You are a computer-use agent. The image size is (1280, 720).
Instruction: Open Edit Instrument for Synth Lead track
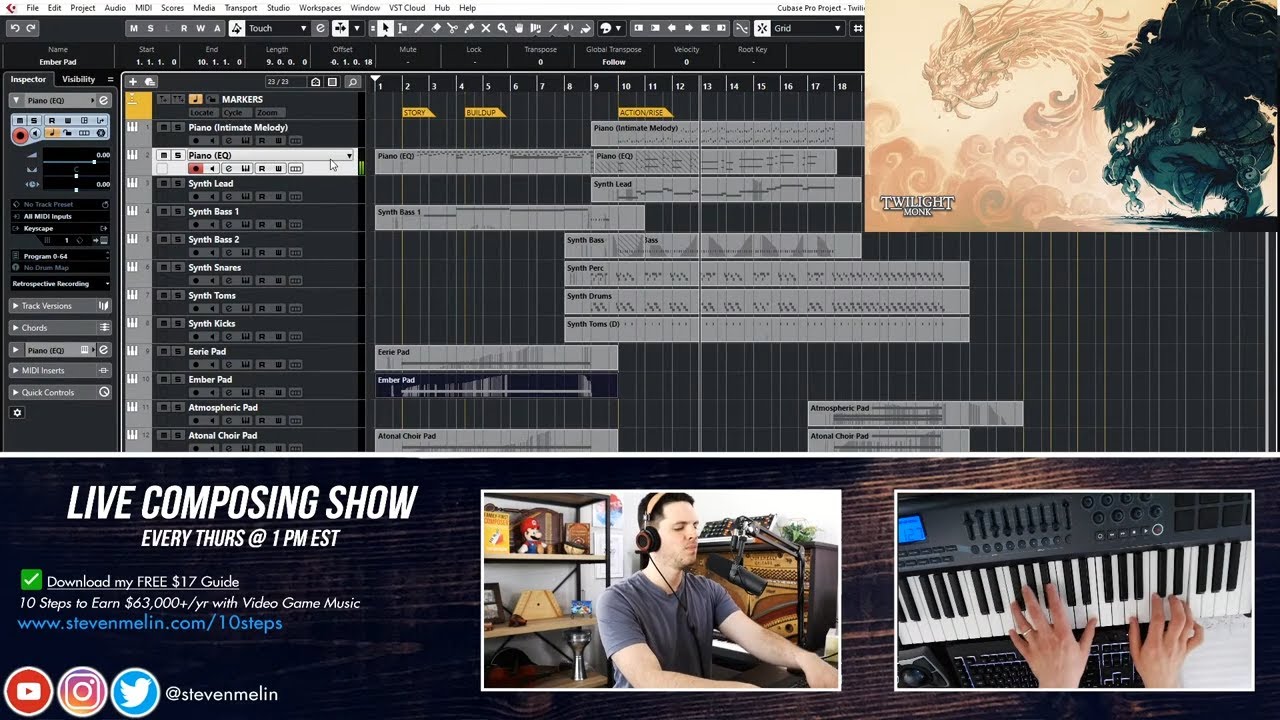245,196
